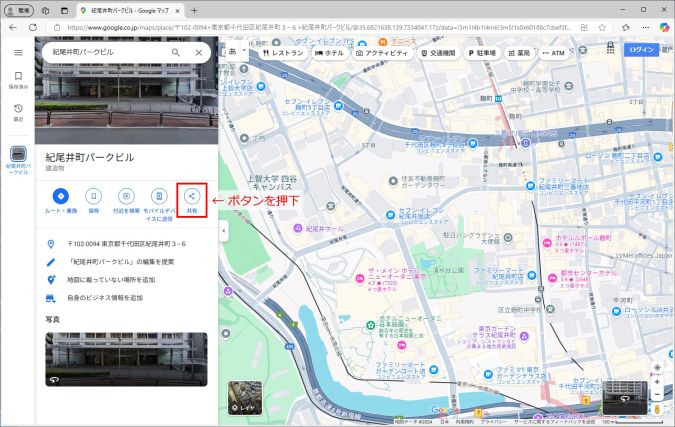Open directions with ルート・乗換 icon
The height and width of the screenshot is (427, 675).
point(60,196)
